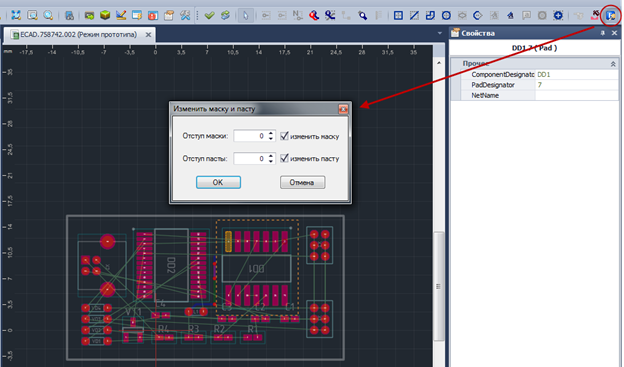
Task: Select the red routing trace tool icon
Action: click(x=314, y=15)
